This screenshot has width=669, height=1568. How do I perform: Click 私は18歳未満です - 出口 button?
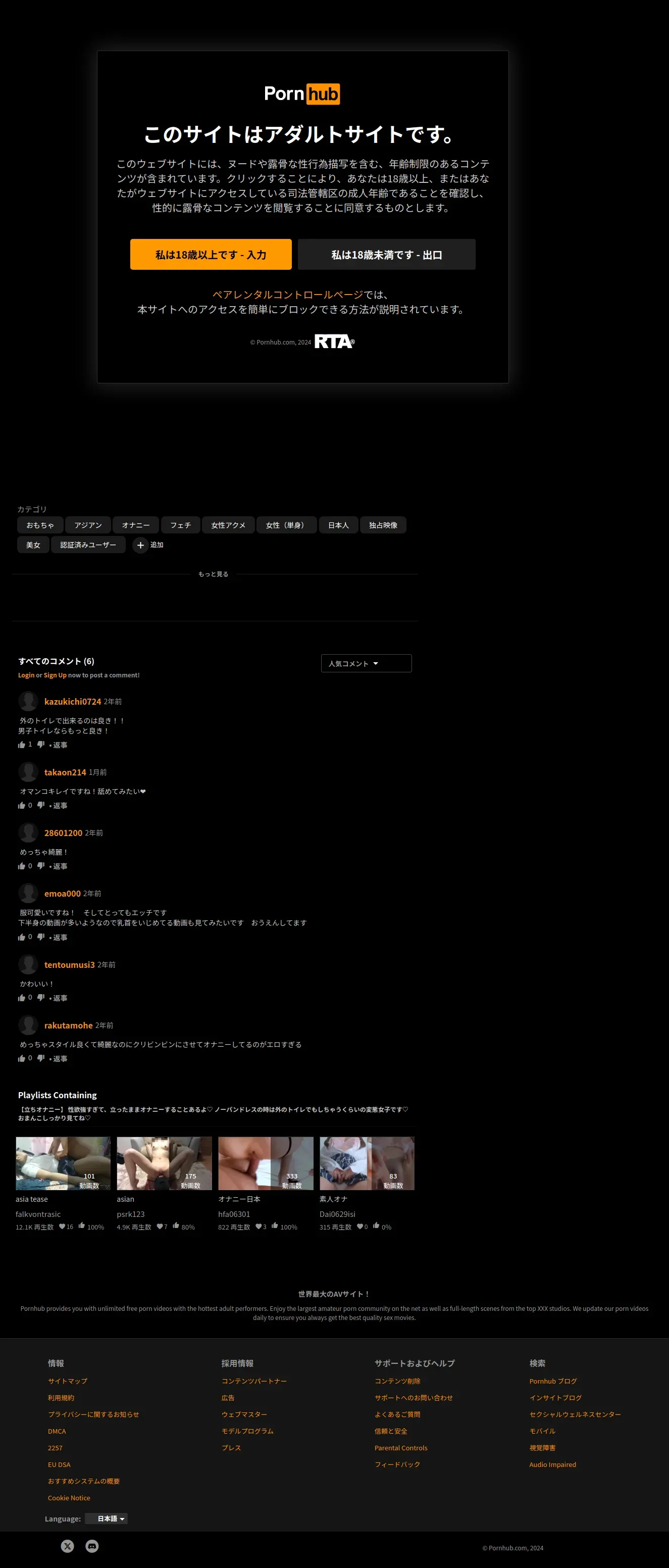(x=387, y=255)
